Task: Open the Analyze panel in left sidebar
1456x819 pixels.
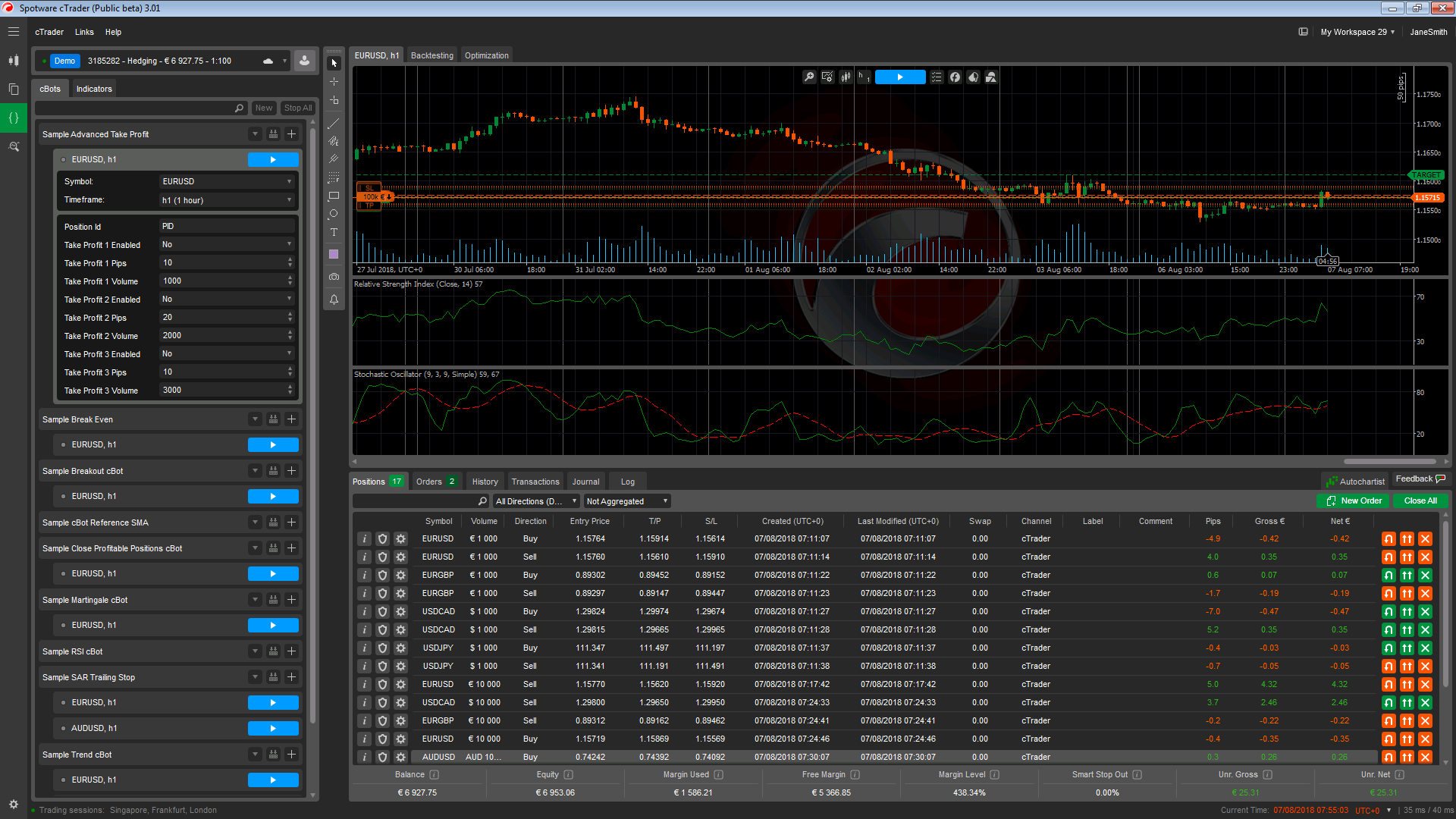Action: (x=14, y=146)
